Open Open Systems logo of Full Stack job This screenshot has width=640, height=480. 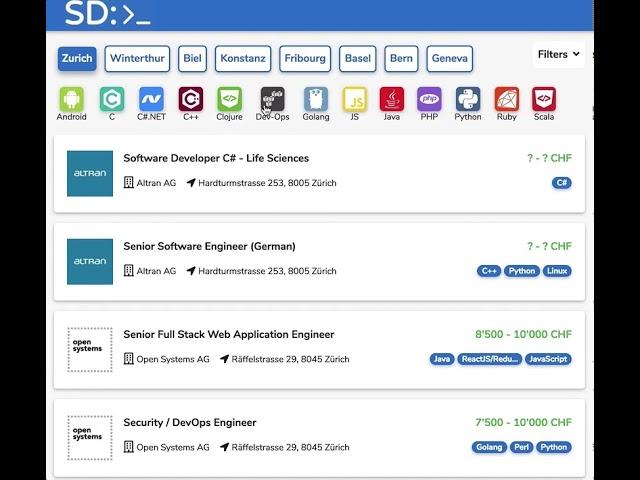(90, 350)
